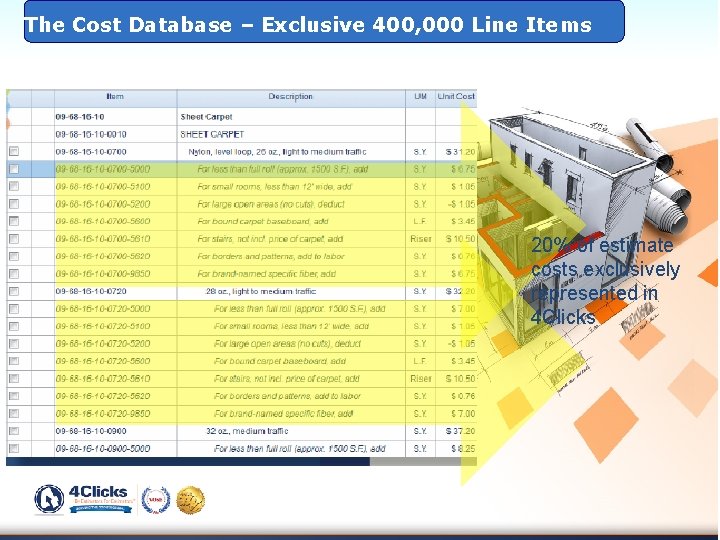The width and height of the screenshot is (720, 540).
Task: Click the $ 32.20 unit cost
Action: point(461,291)
